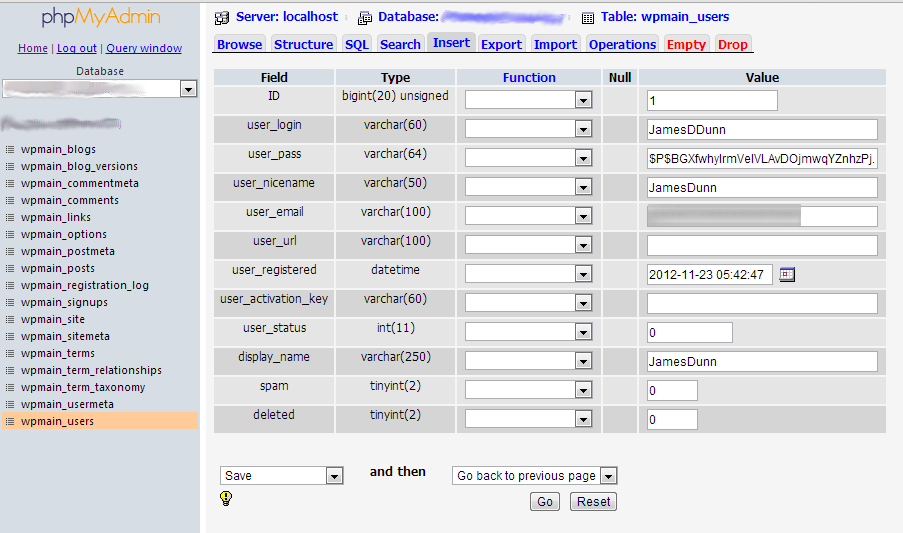Click the spam value input field
The width and height of the screenshot is (903, 533).
(672, 390)
